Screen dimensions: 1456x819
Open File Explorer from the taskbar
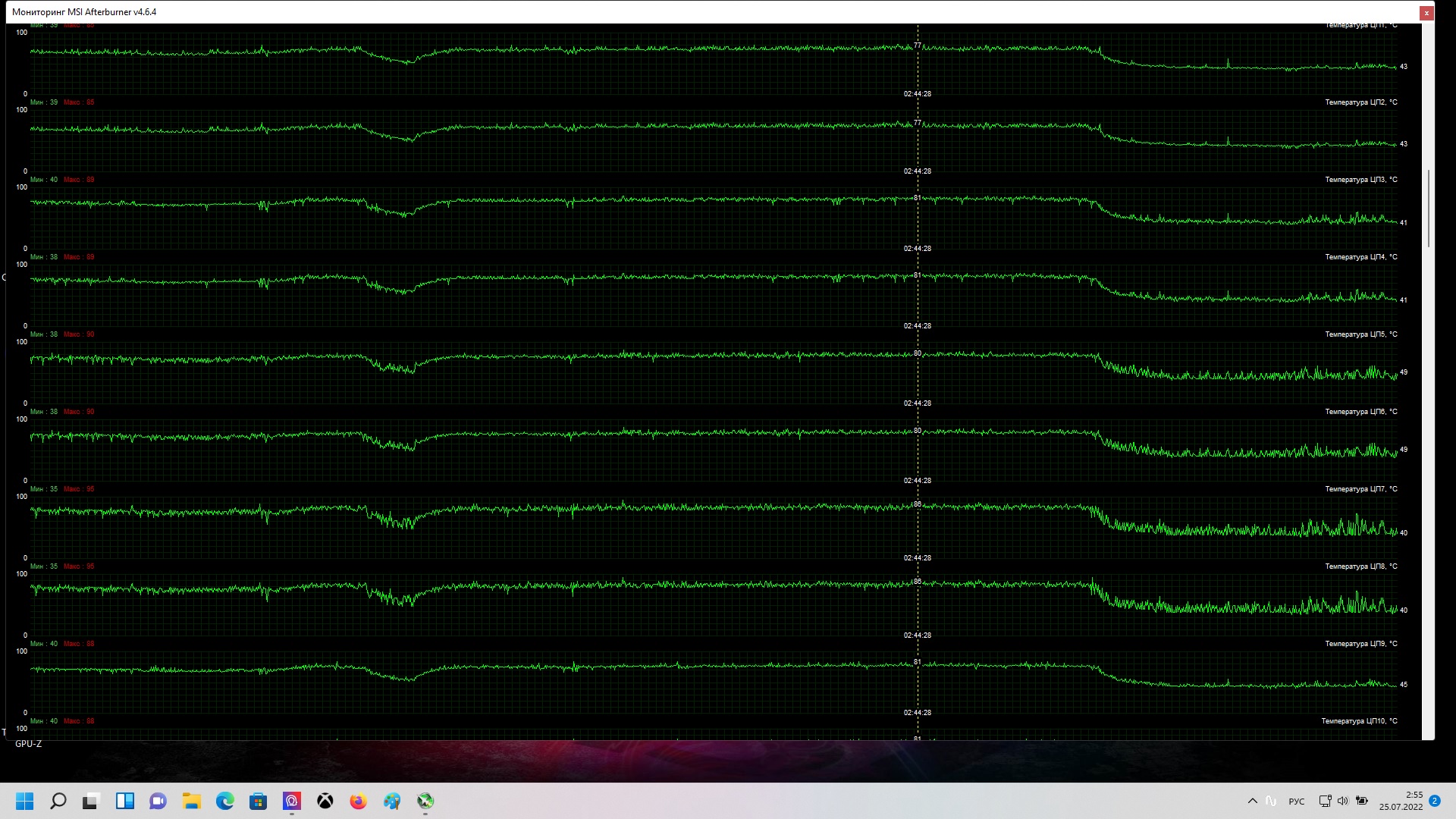coord(191,801)
